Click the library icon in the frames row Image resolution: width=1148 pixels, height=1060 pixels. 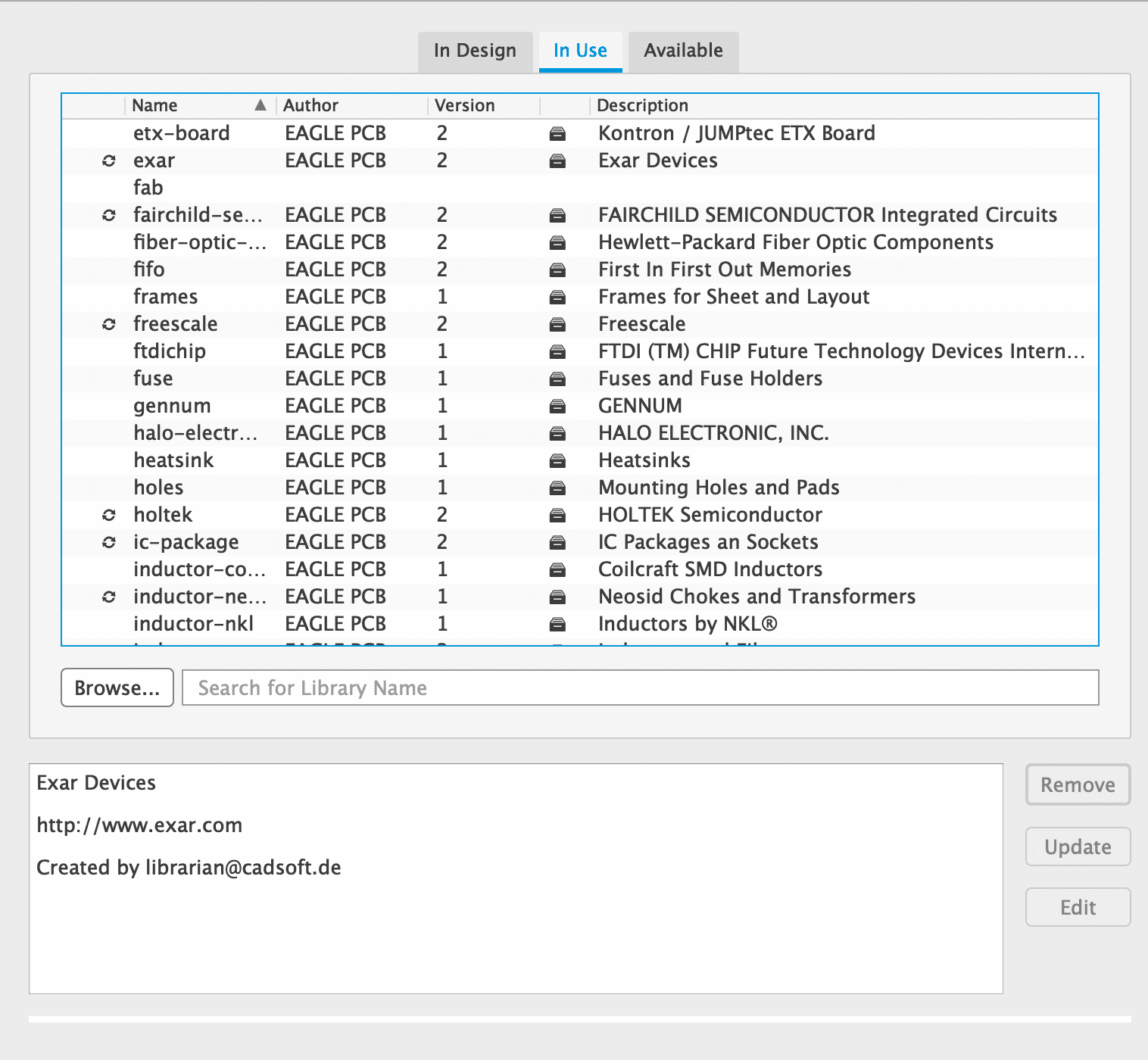coord(557,298)
